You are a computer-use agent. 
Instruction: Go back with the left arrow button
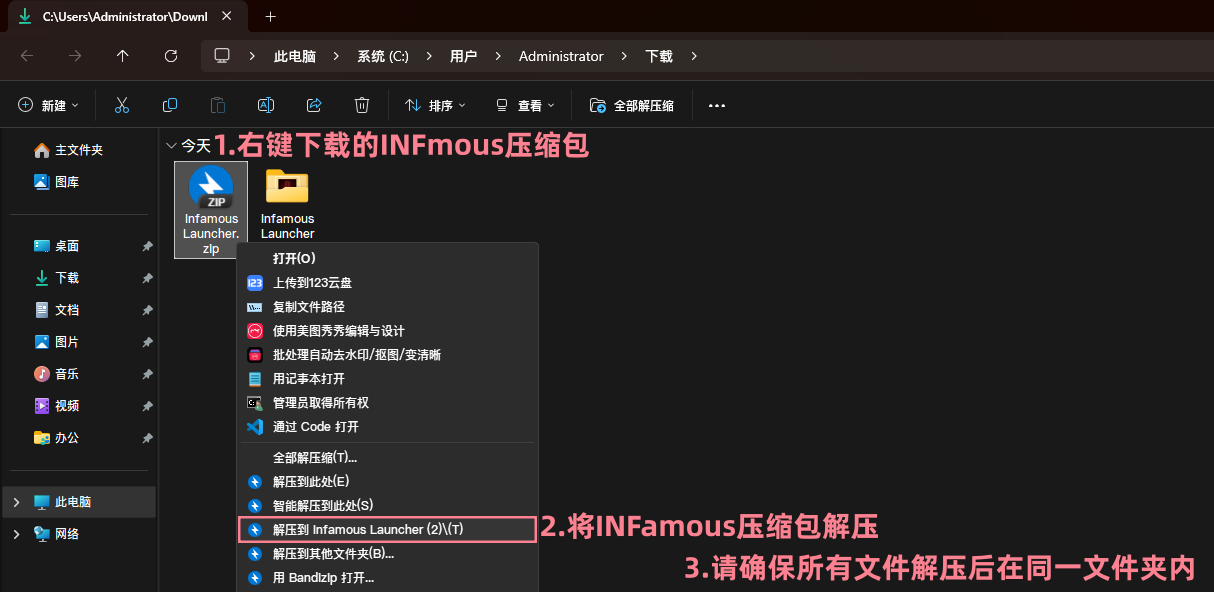(27, 56)
